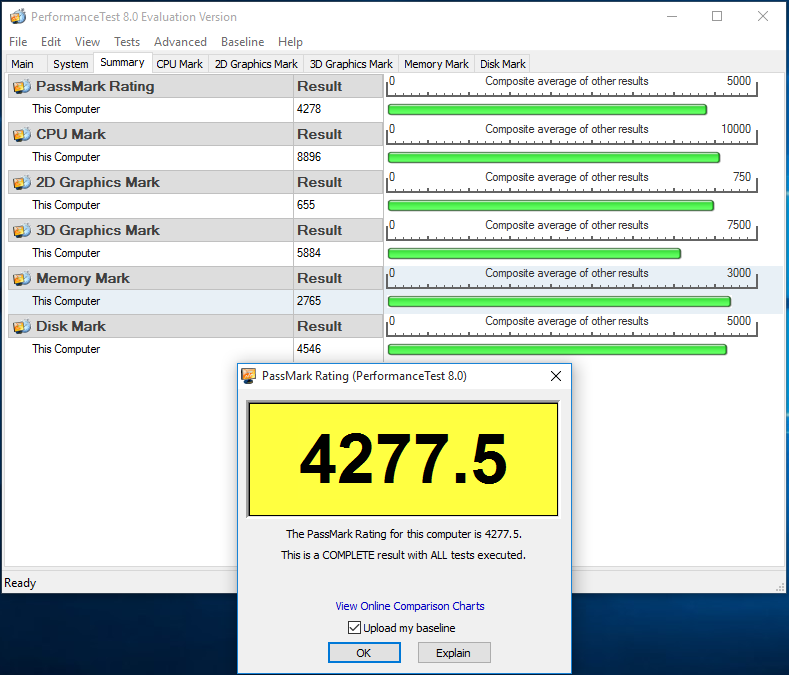The image size is (789, 675).
Task: Click the 2D Graphics Mark row icon
Action: [x=22, y=182]
